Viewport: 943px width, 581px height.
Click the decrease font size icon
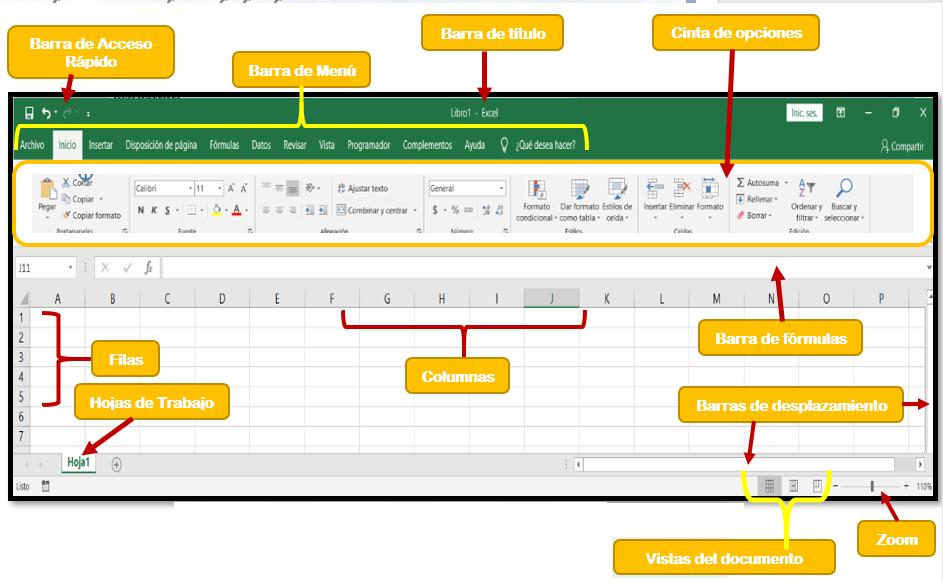pyautogui.click(x=244, y=188)
